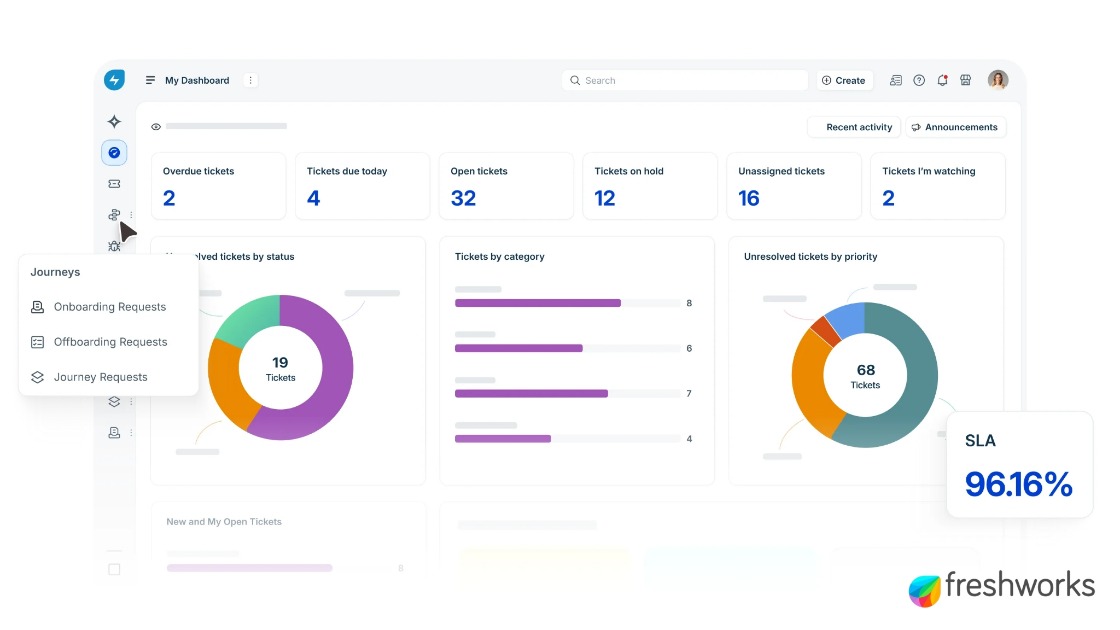Expand submenu dots beside person-badge sidebar icon
The width and height of the screenshot is (1120, 630).
pos(131,433)
